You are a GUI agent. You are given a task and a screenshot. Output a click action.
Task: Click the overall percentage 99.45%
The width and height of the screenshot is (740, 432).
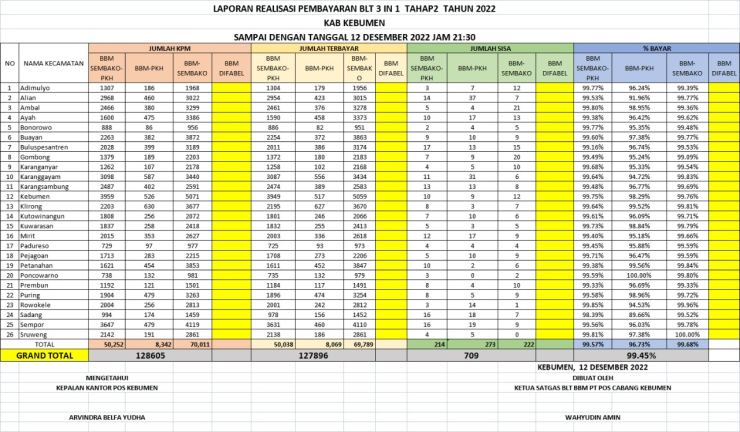click(x=641, y=356)
